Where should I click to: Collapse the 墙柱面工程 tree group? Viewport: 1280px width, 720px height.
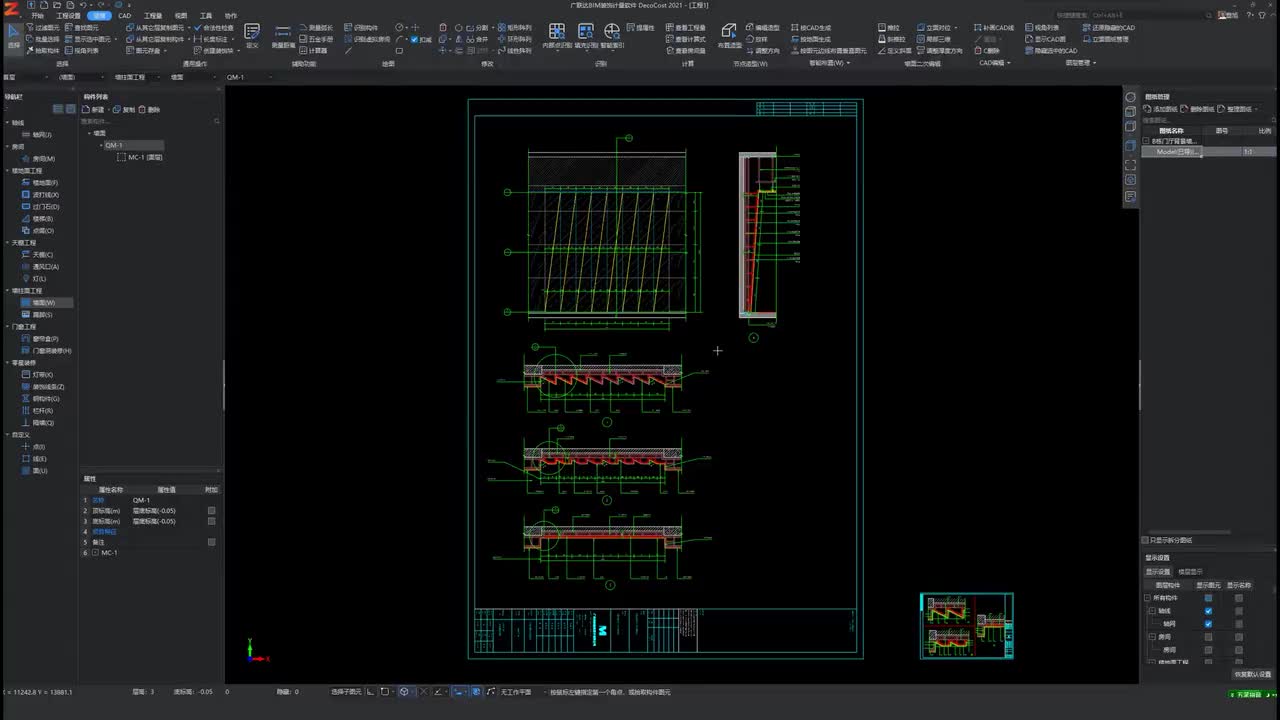point(6,291)
